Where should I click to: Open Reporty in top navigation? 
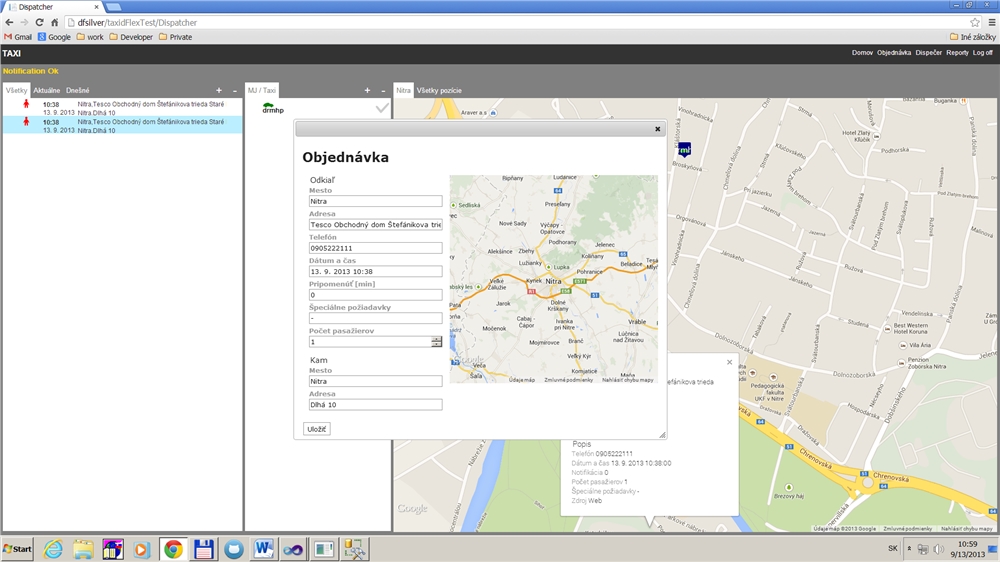(957, 53)
